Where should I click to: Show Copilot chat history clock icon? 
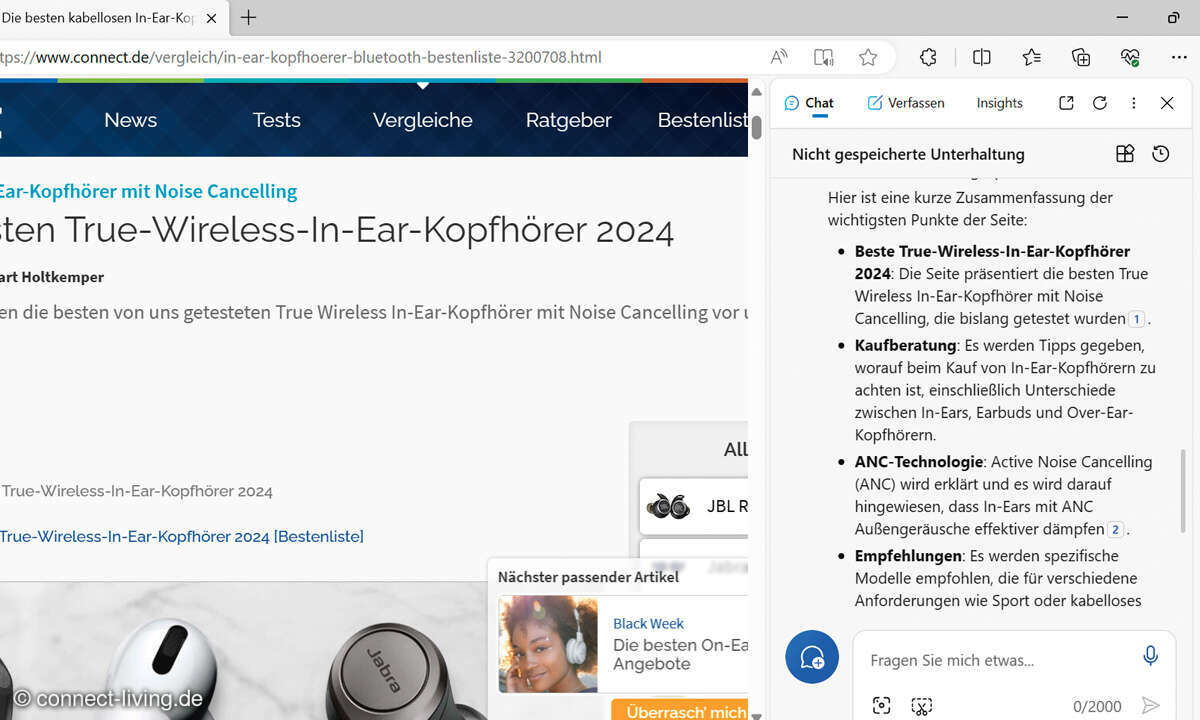tap(1160, 154)
